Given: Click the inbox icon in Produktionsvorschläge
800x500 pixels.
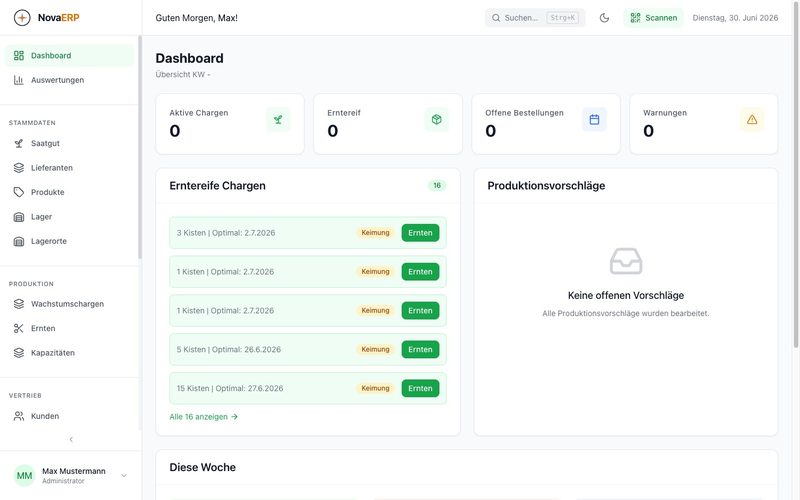Looking at the screenshot, I should point(626,261).
